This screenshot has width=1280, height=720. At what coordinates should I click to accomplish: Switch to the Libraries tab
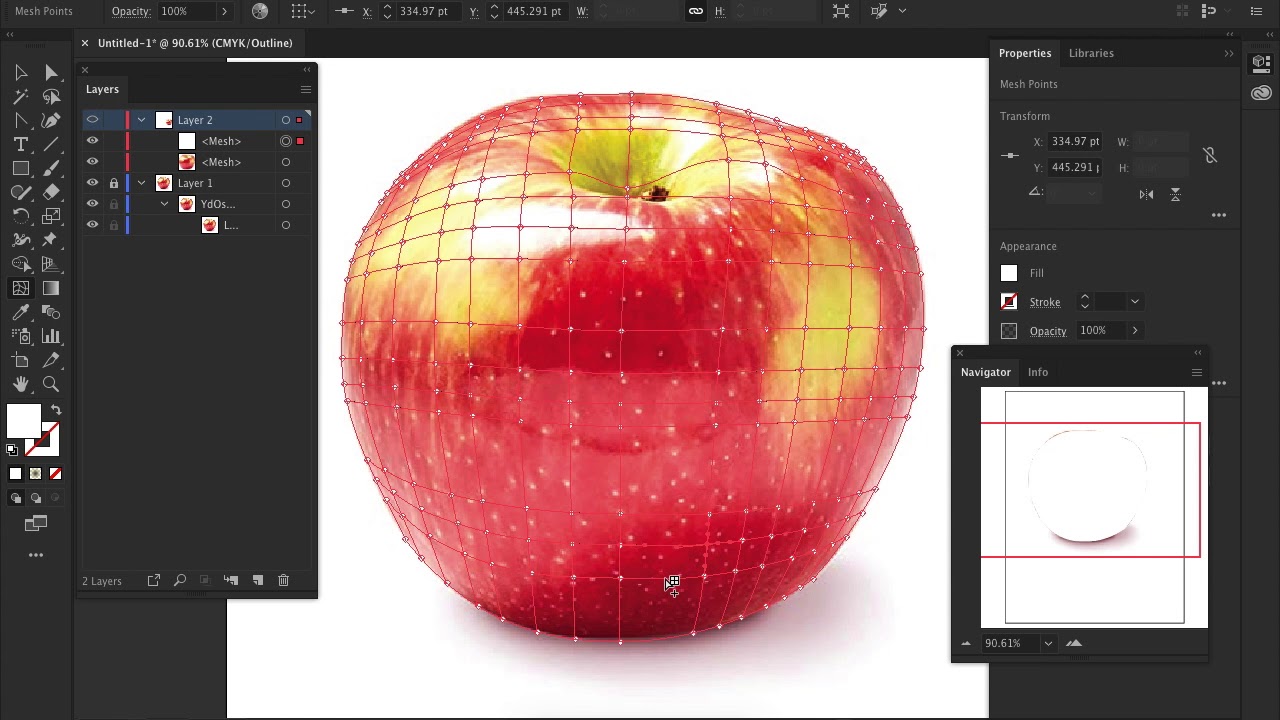[x=1091, y=53]
